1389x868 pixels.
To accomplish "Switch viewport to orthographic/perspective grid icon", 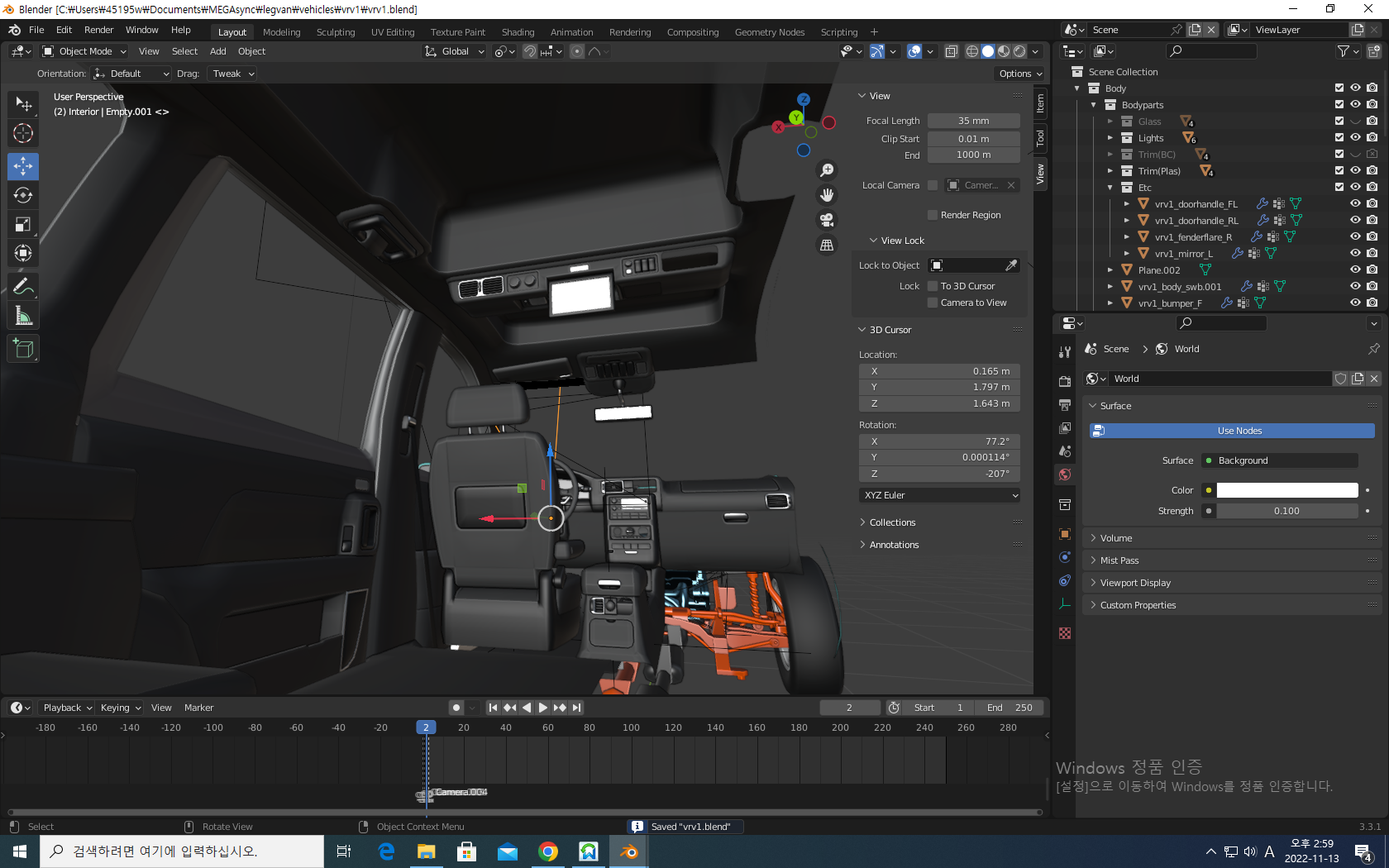I will tap(826, 245).
